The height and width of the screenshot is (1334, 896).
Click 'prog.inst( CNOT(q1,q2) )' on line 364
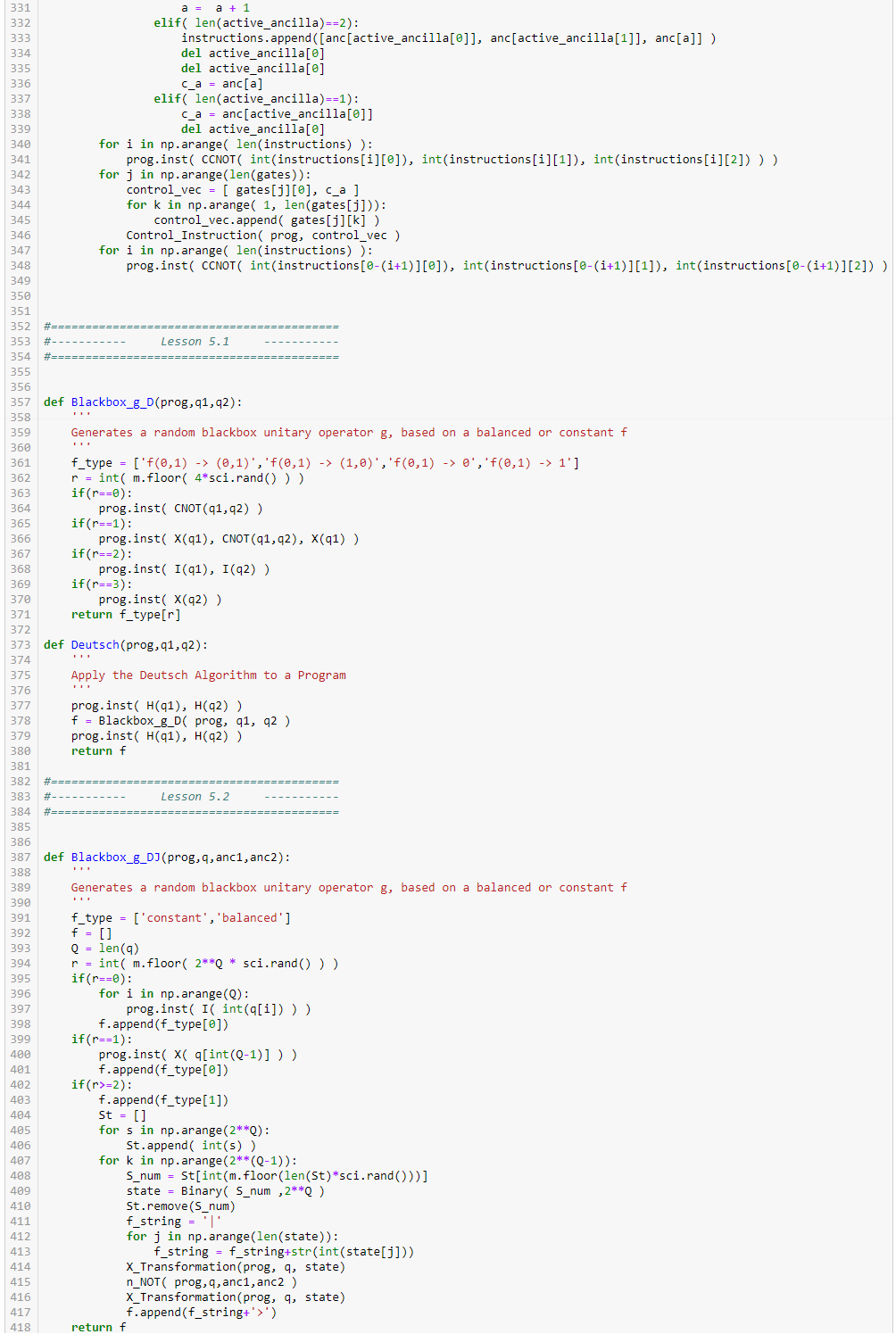(181, 509)
